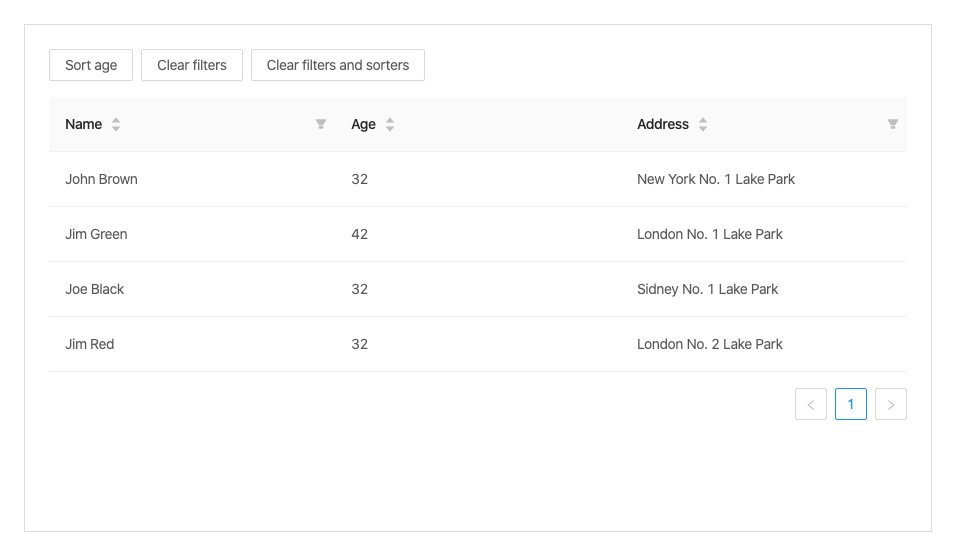Click the Age column header

click(x=363, y=125)
